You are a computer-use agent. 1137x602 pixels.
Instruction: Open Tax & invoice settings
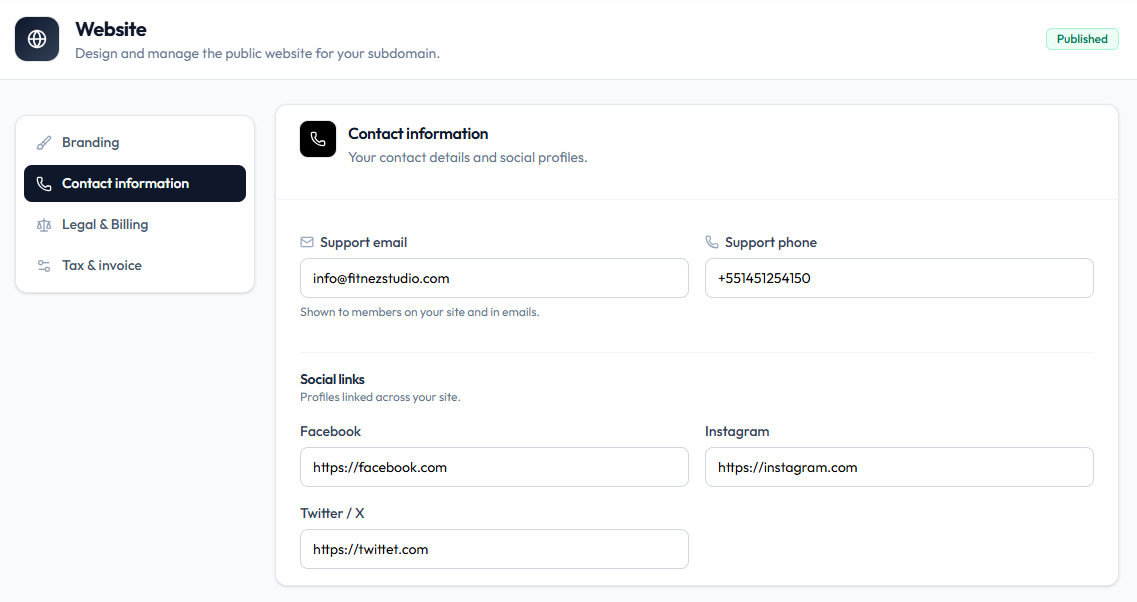pyautogui.click(x=135, y=265)
